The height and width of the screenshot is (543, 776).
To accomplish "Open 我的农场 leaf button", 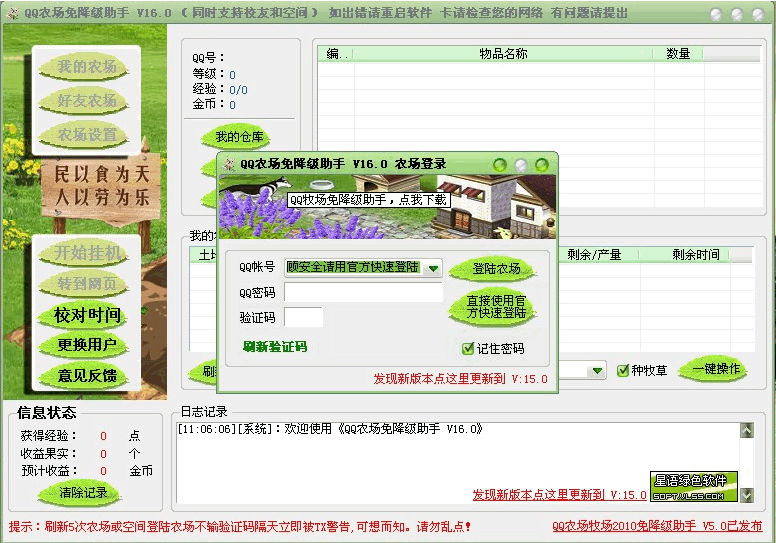I will pyautogui.click(x=85, y=67).
